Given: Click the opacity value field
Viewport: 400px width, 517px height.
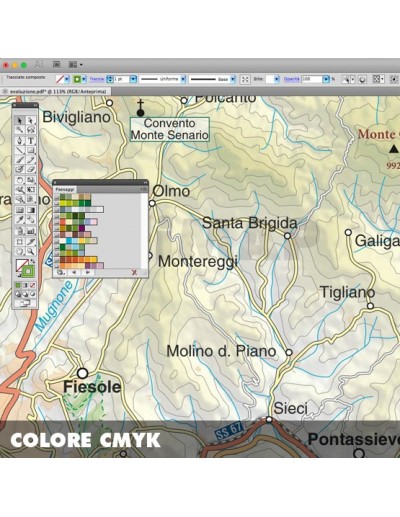Looking at the screenshot, I should pyautogui.click(x=312, y=79).
